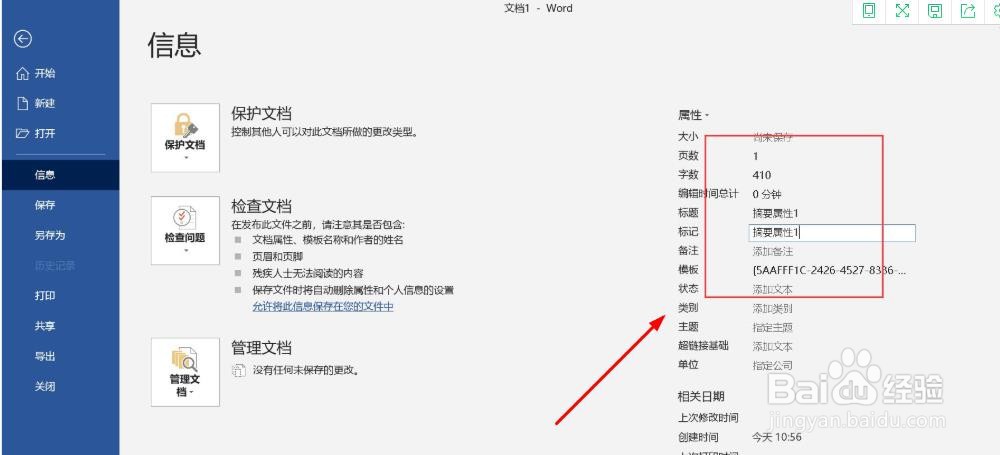Choose 另存为 in the sidebar
This screenshot has height=455, width=1000.
(50, 235)
